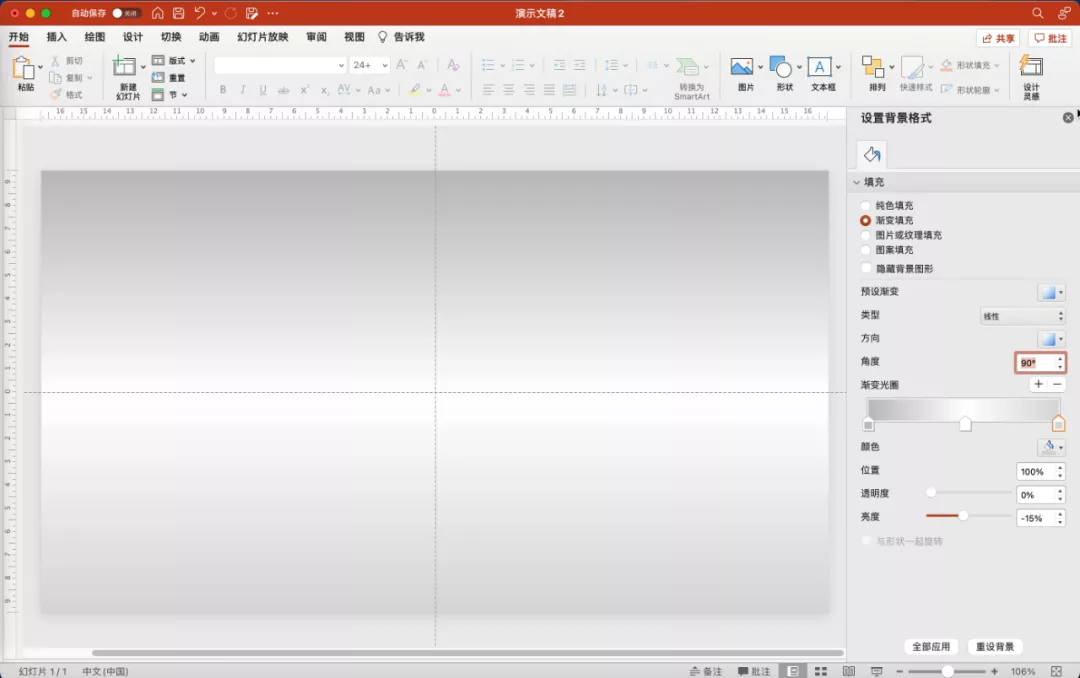1080x678 pixels.
Task: Select 渐变填充 gradient fill option
Action: pyautogui.click(x=866, y=220)
